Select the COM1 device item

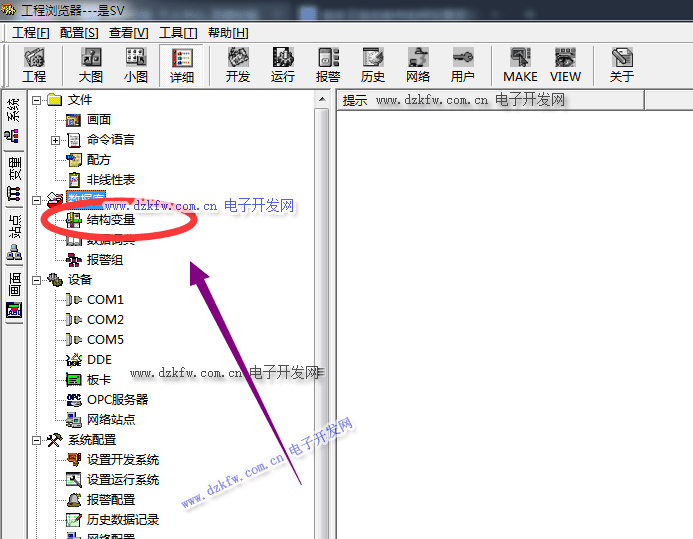(x=105, y=300)
